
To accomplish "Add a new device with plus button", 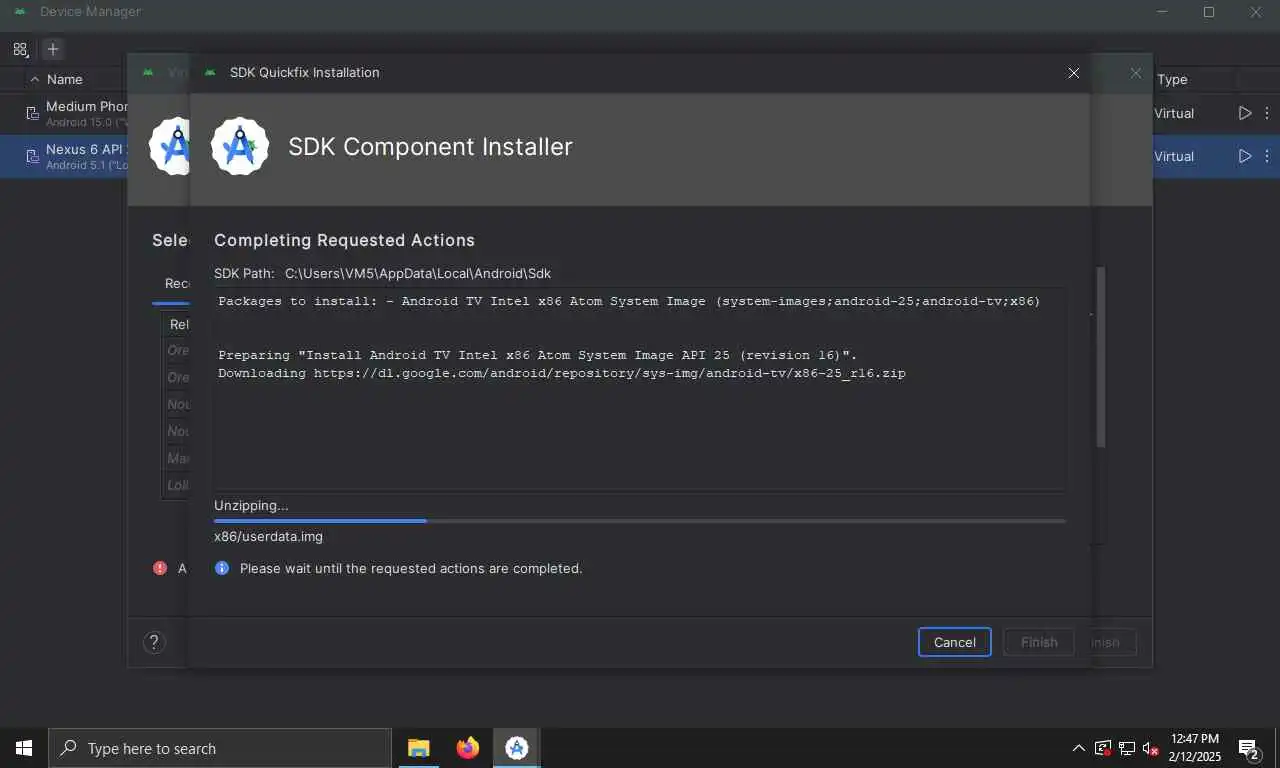I will [x=53, y=49].
